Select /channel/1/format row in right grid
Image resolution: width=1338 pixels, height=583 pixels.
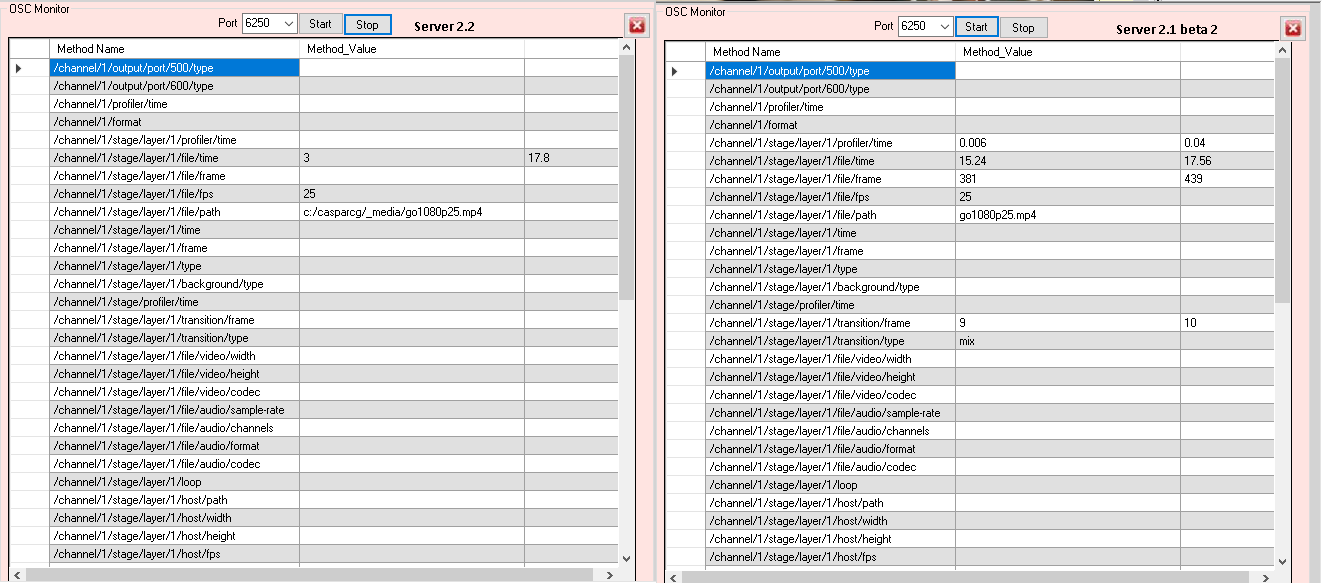(830, 125)
